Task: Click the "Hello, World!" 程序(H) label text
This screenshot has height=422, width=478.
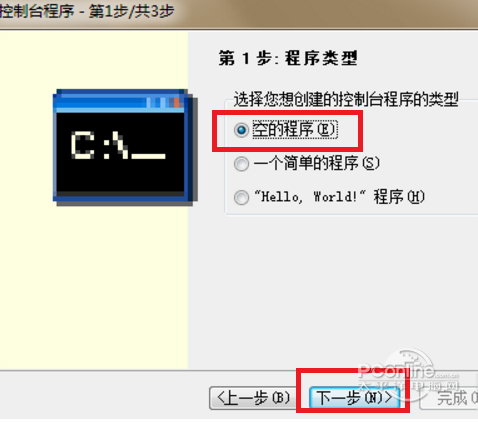Action: click(339, 197)
